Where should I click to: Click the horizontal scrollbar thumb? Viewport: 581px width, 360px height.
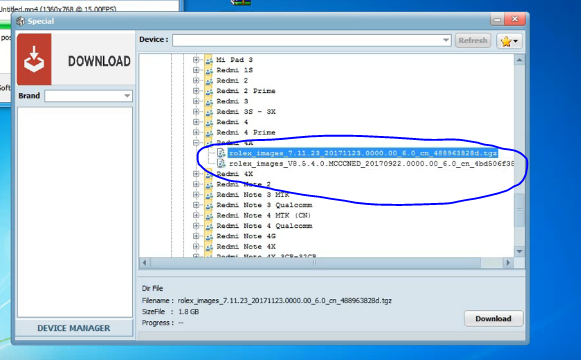tap(315, 263)
